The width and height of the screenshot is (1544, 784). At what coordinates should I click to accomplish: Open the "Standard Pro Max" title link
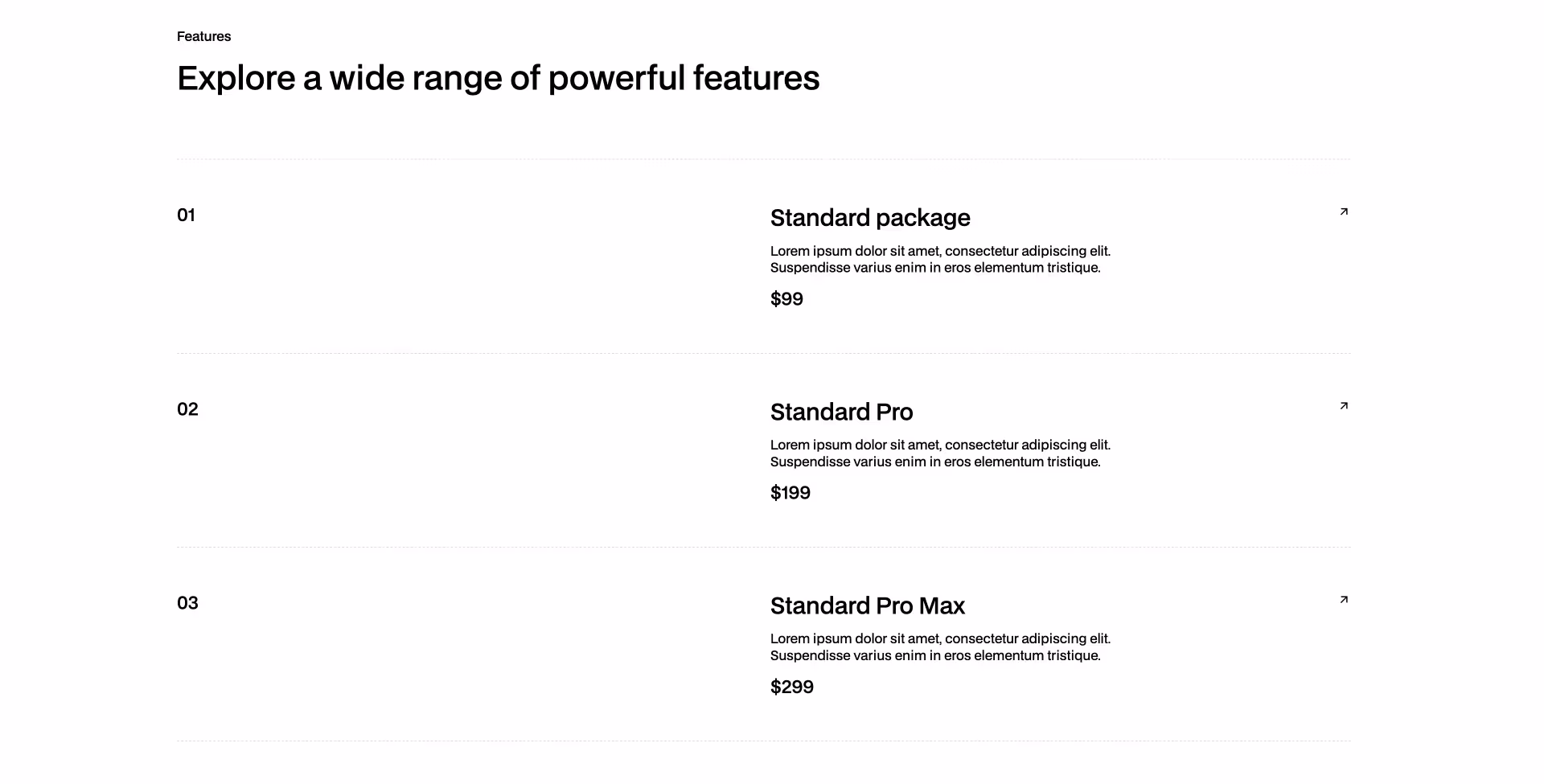click(867, 605)
